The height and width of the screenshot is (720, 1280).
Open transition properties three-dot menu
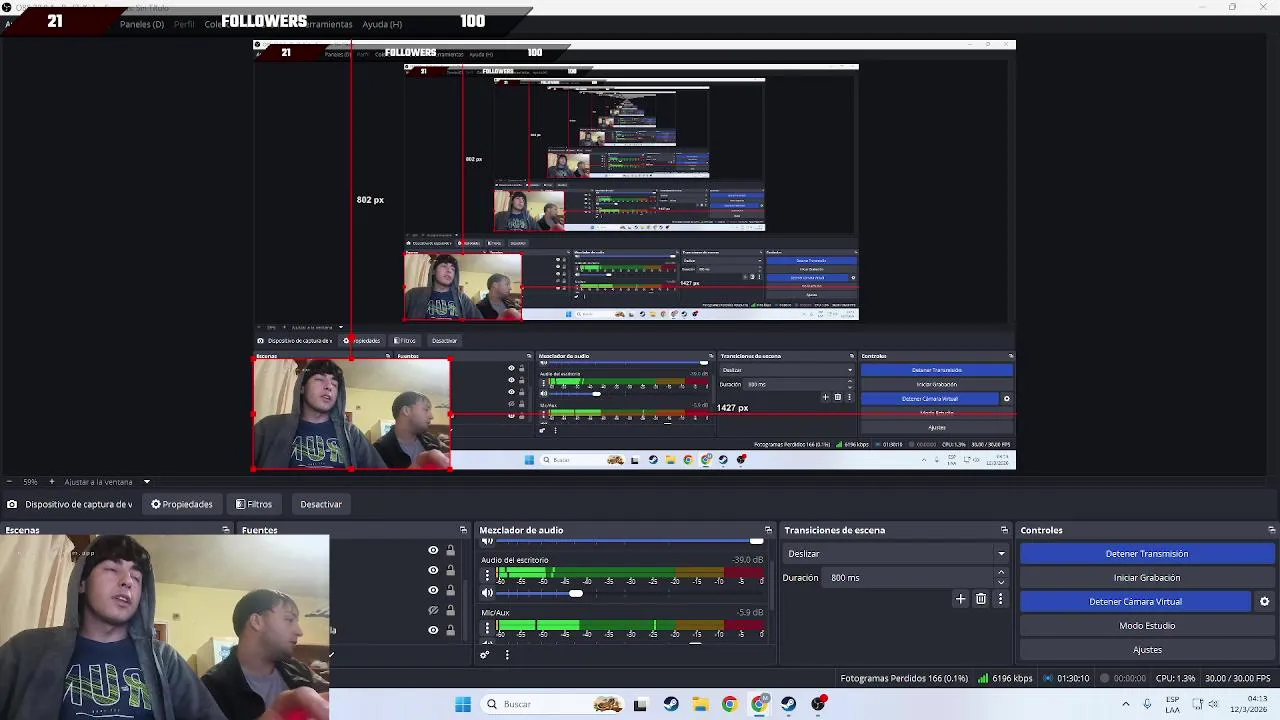tap(1000, 599)
